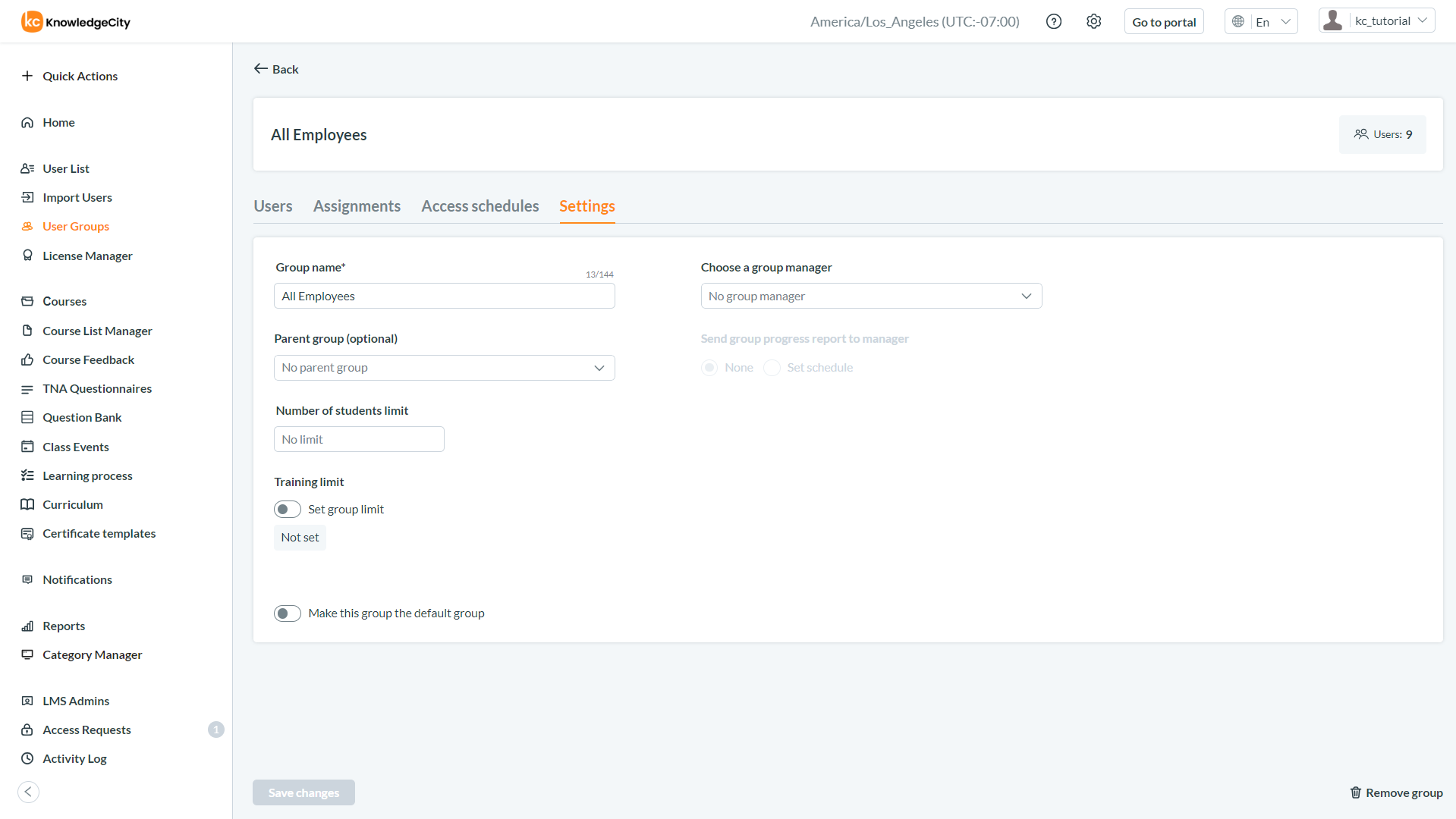Click the help question mark icon
This screenshot has width=1456, height=819.
[x=1053, y=22]
